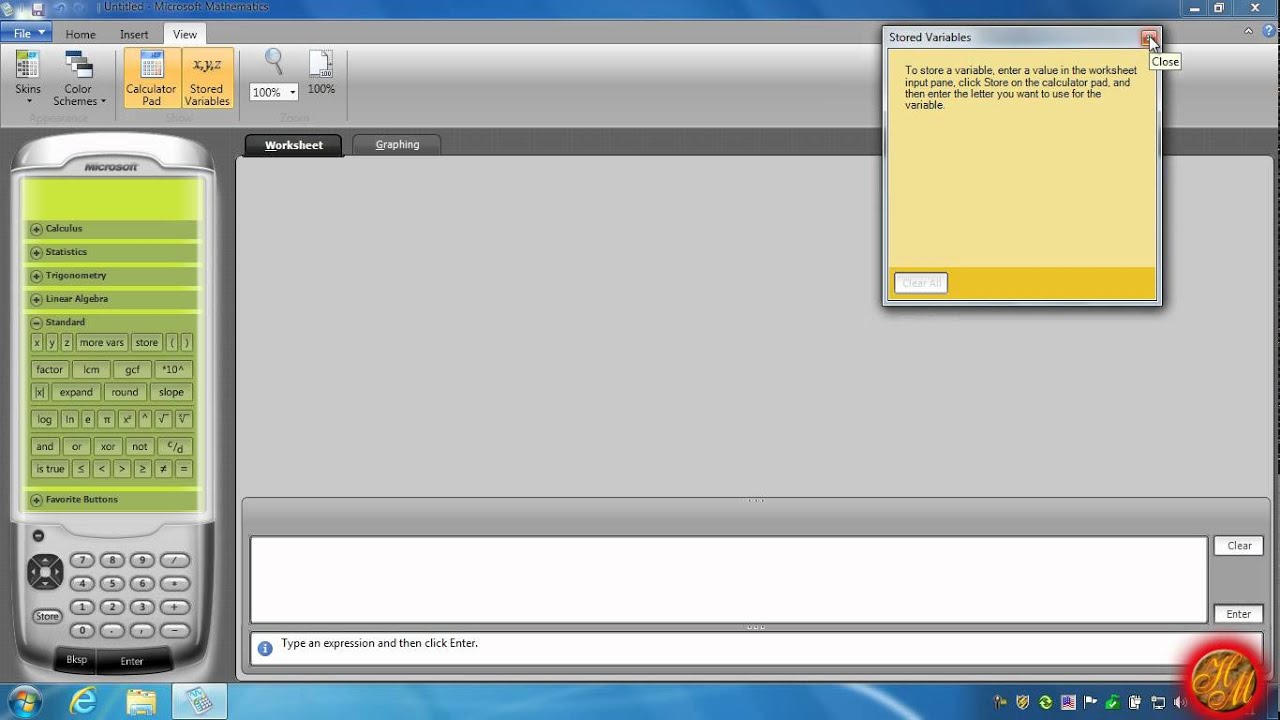1280x720 pixels.
Task: Reset zoom with the 100% page icon
Action: (321, 72)
